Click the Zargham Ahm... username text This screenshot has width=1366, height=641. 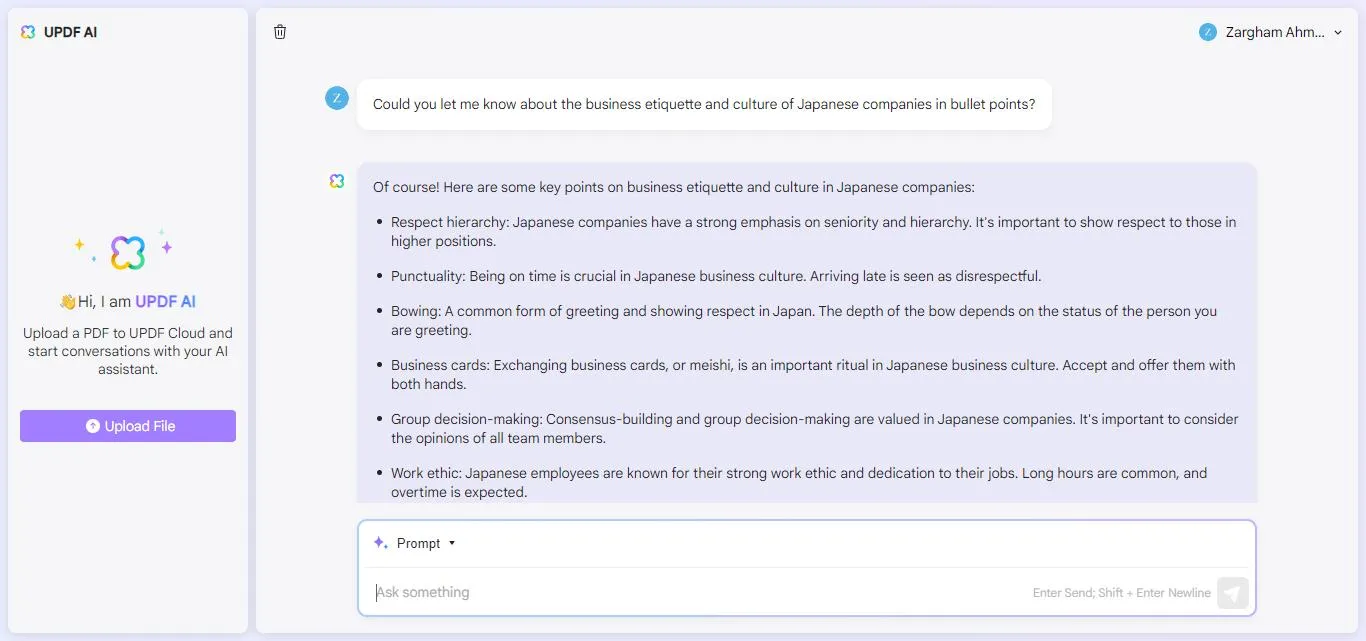coord(1275,32)
